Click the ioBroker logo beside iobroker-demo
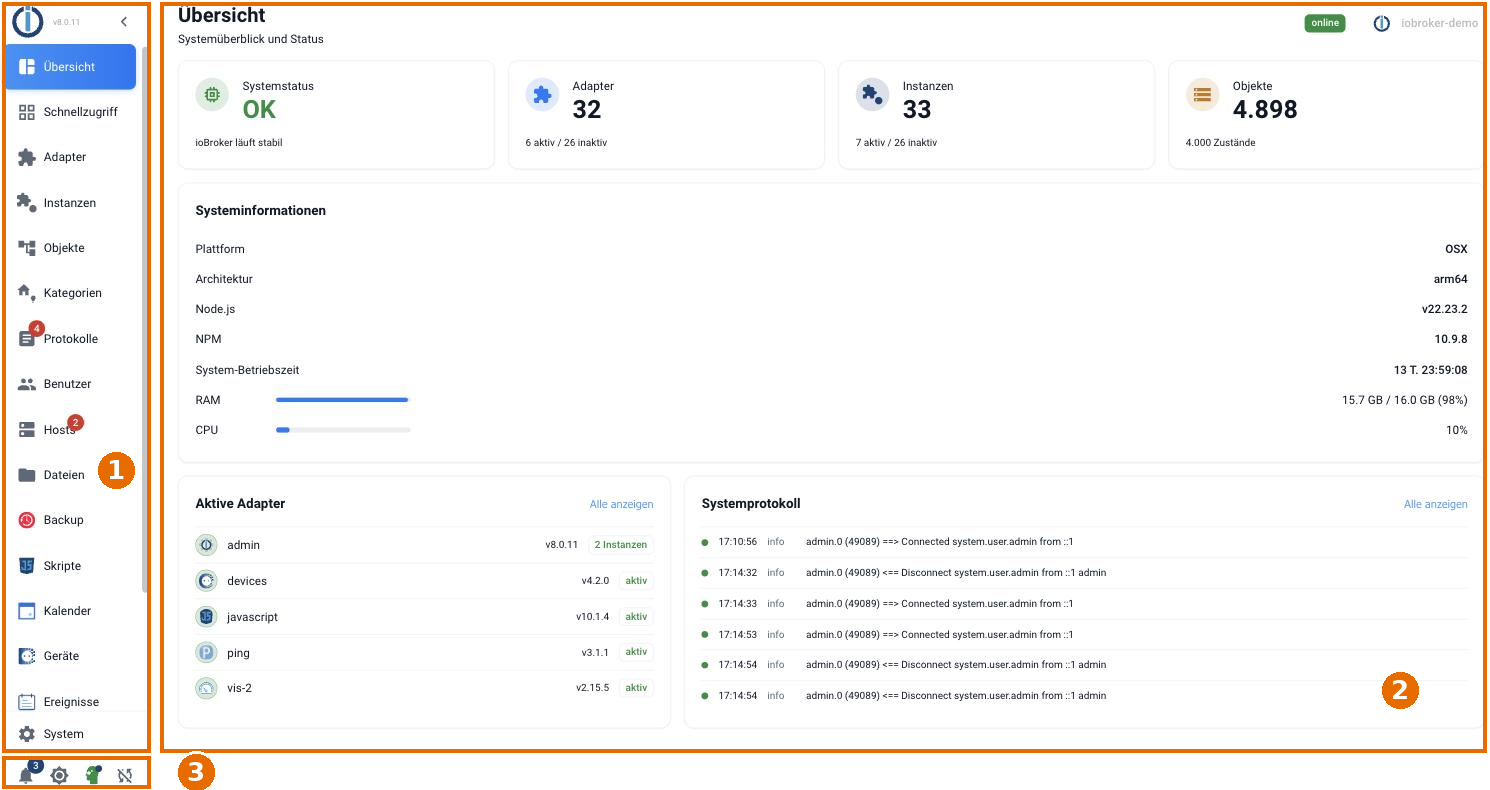The image size is (1490, 790). (1382, 23)
